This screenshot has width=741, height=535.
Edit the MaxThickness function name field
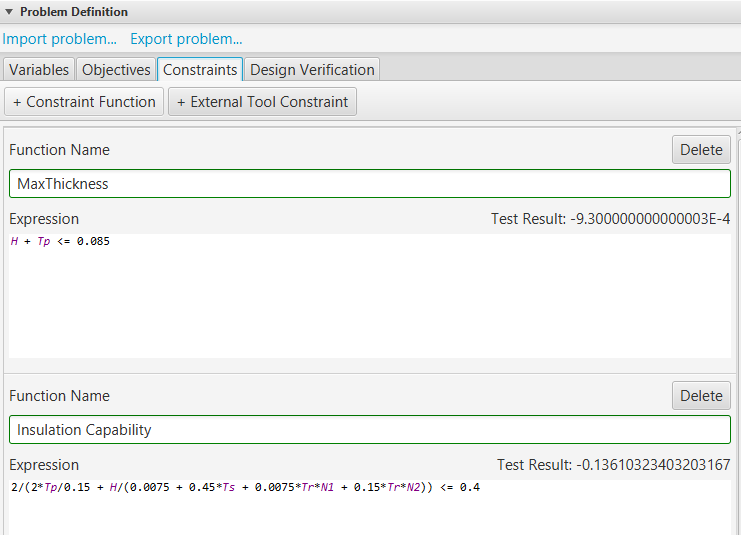(370, 183)
